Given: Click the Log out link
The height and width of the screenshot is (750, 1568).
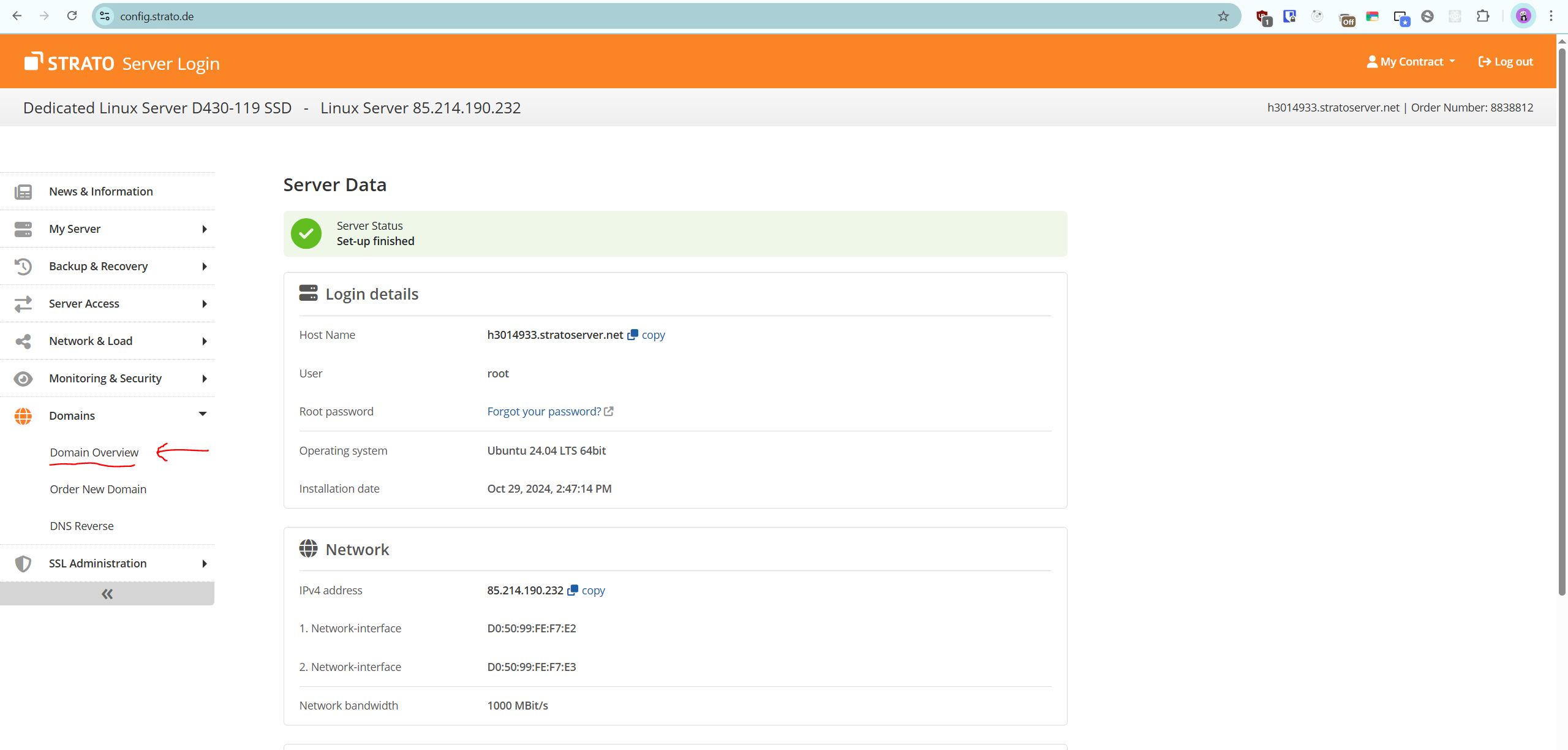Looking at the screenshot, I should pyautogui.click(x=1506, y=62).
